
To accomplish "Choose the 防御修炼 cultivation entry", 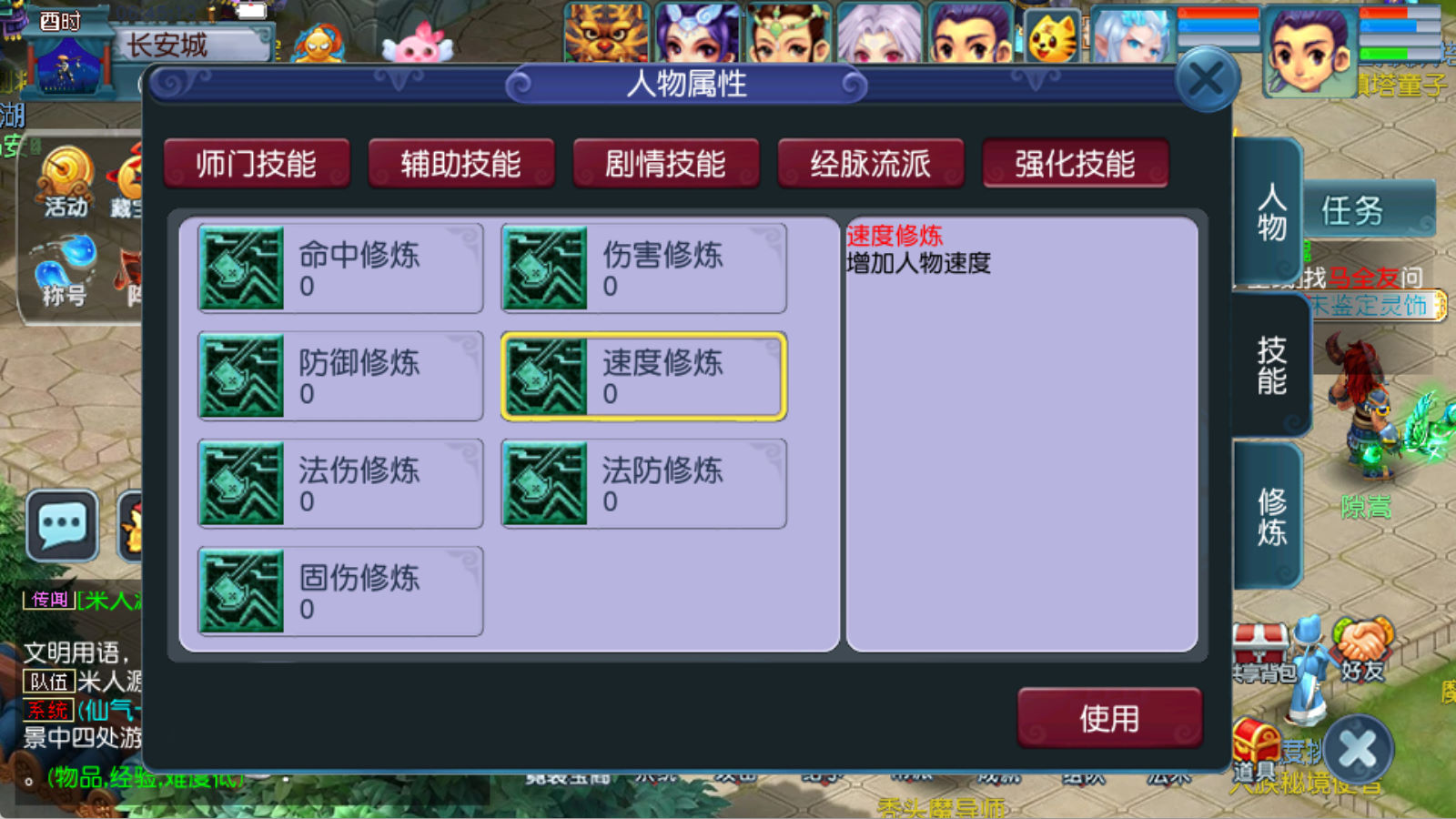I will click(340, 376).
